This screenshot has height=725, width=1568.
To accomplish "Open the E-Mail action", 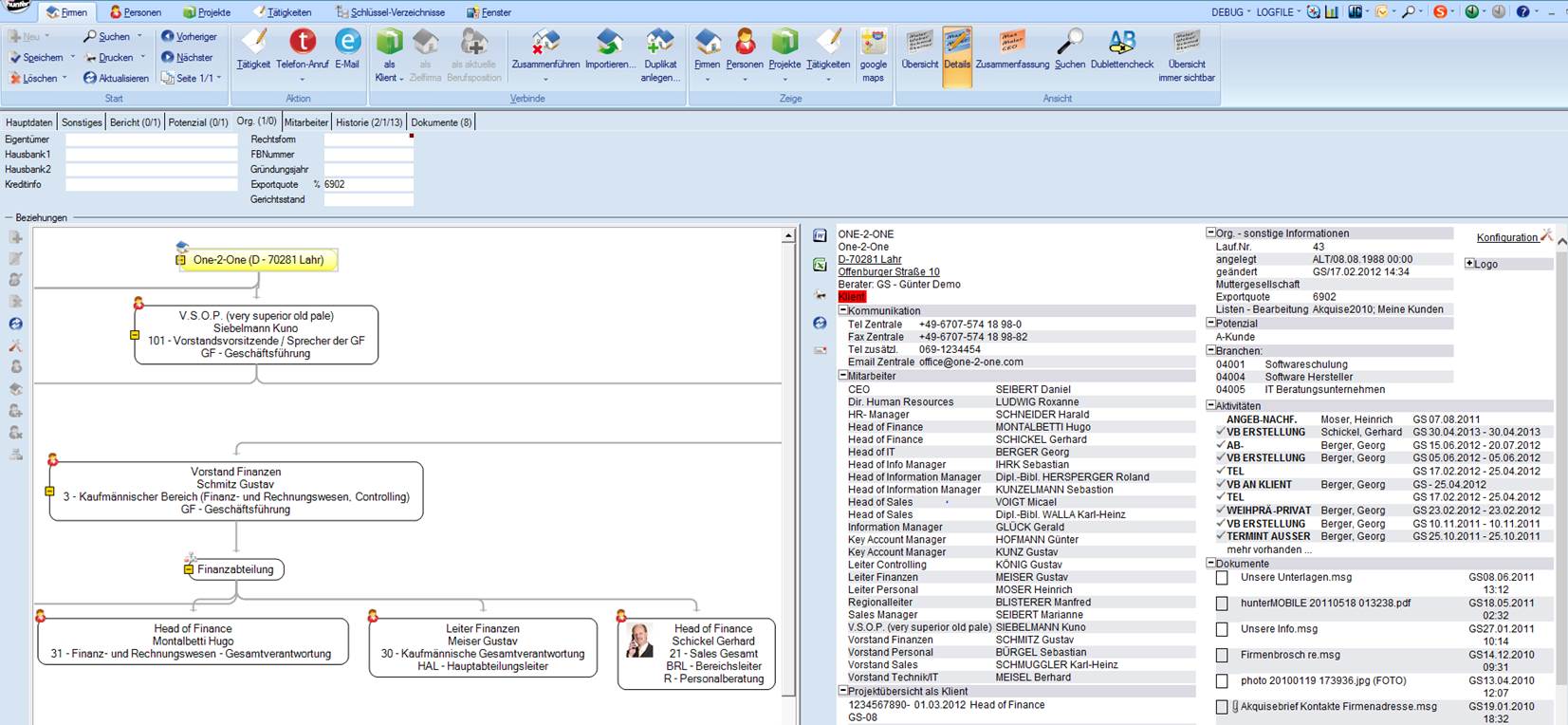I will point(347,43).
